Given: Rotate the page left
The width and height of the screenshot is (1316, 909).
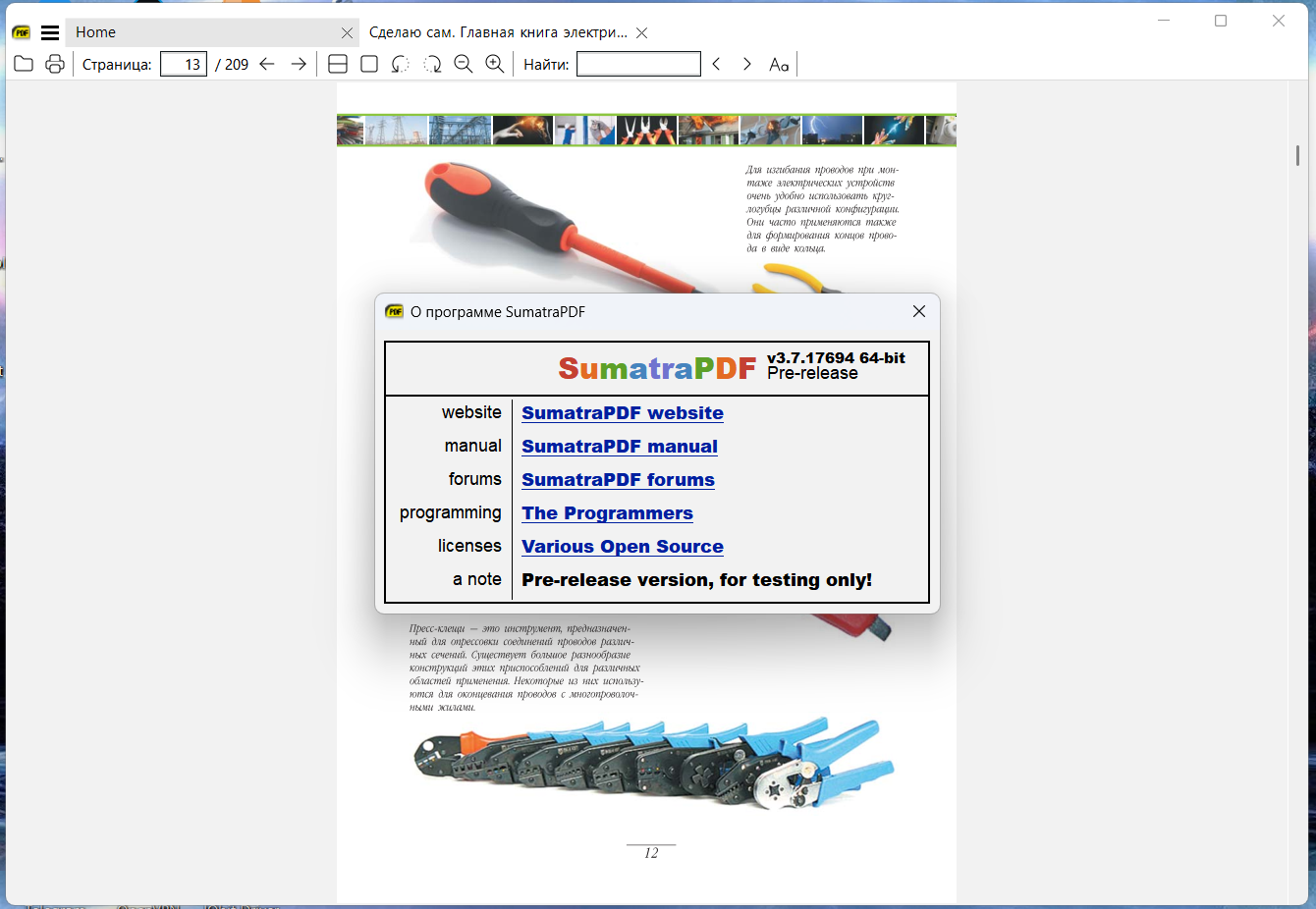Looking at the screenshot, I should point(401,64).
